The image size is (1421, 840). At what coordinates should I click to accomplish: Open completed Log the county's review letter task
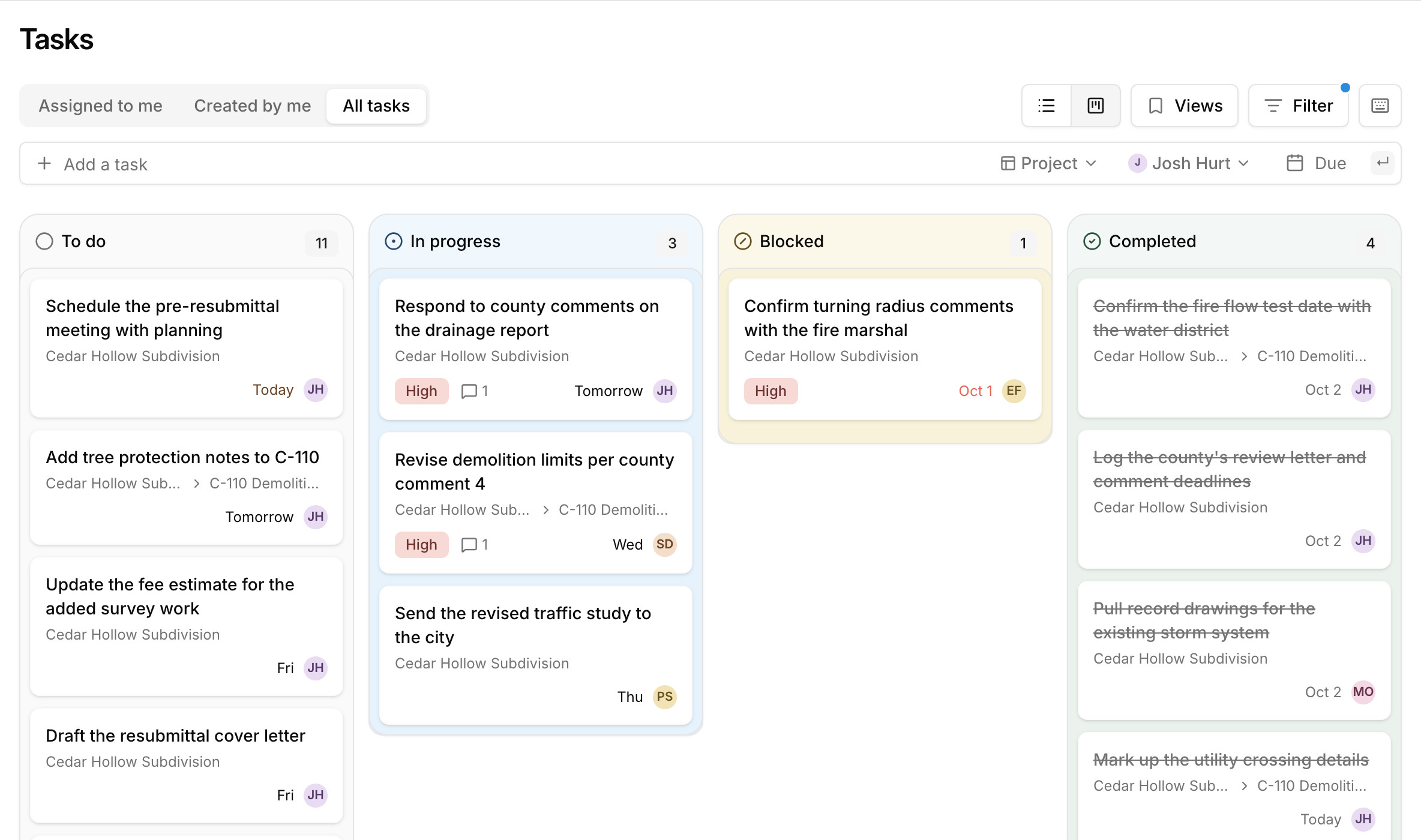[1234, 499]
